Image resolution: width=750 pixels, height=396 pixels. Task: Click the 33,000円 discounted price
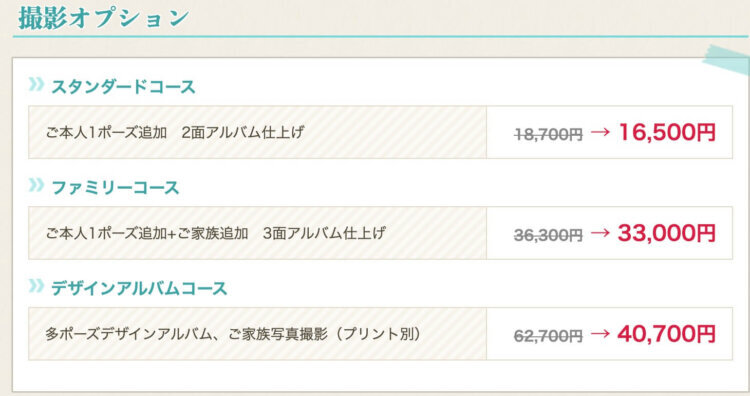pos(667,233)
